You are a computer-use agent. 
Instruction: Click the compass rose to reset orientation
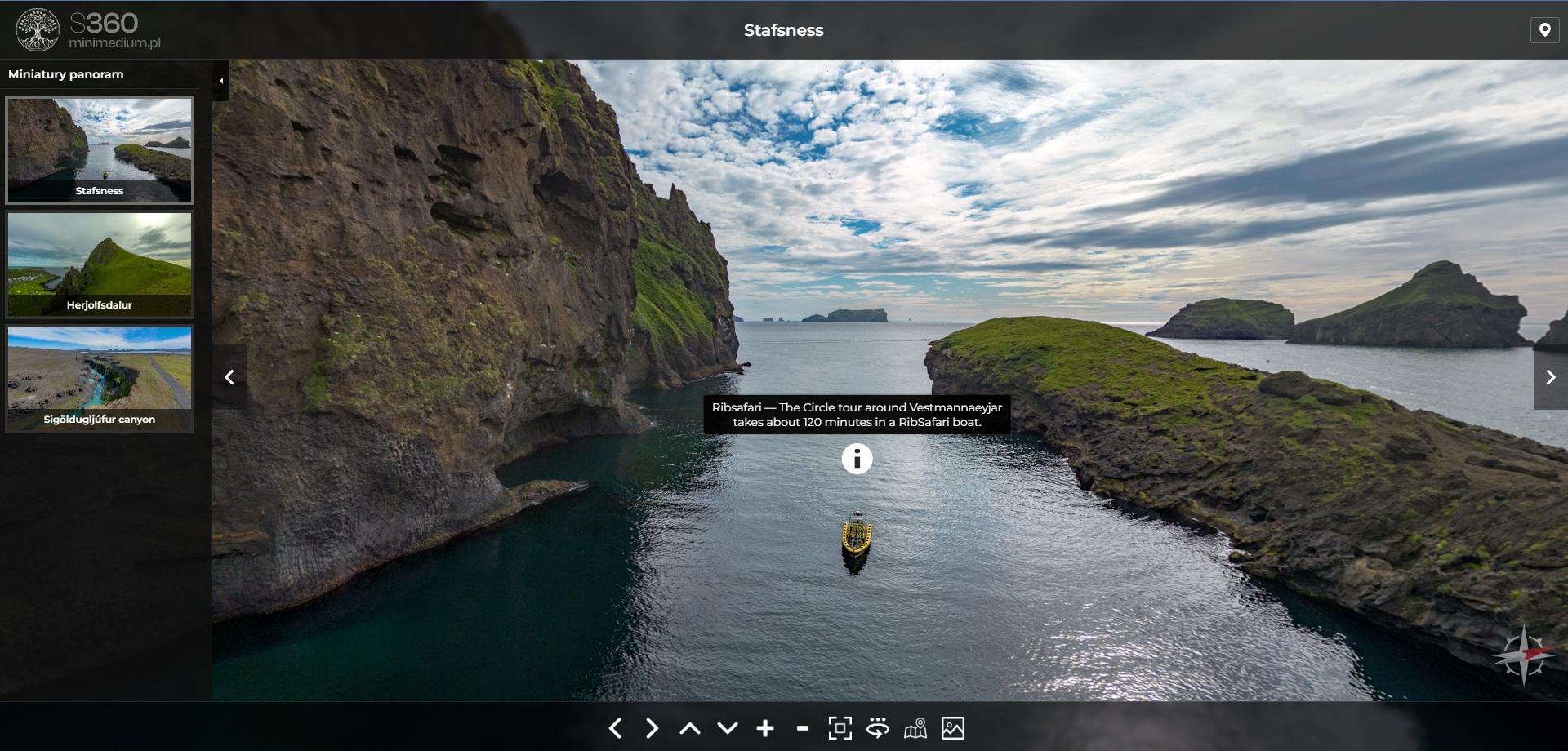pyautogui.click(x=1523, y=656)
